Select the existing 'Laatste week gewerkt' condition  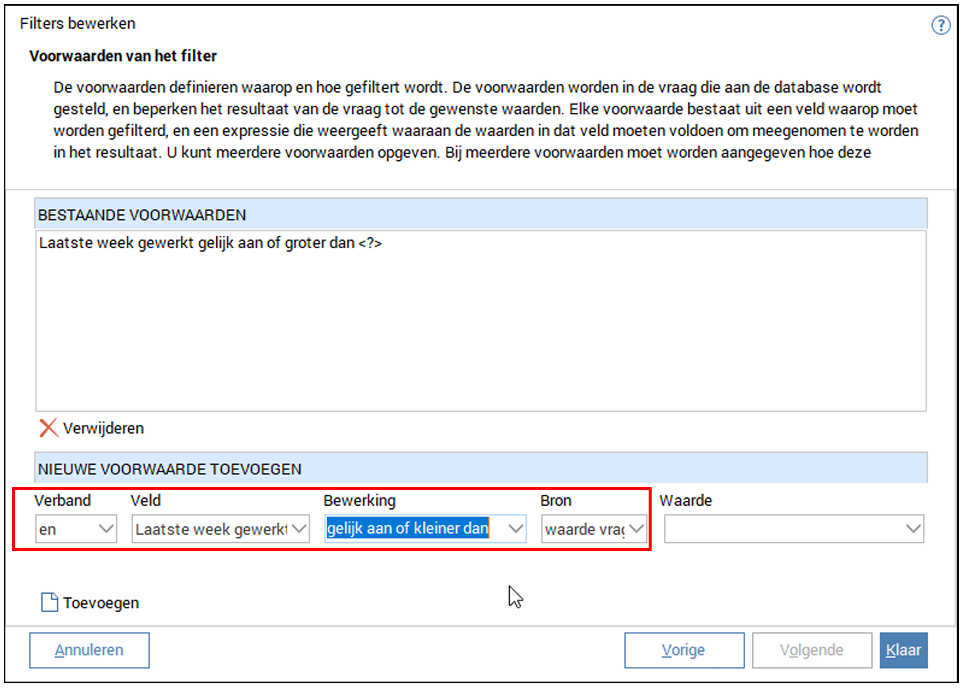pos(210,242)
